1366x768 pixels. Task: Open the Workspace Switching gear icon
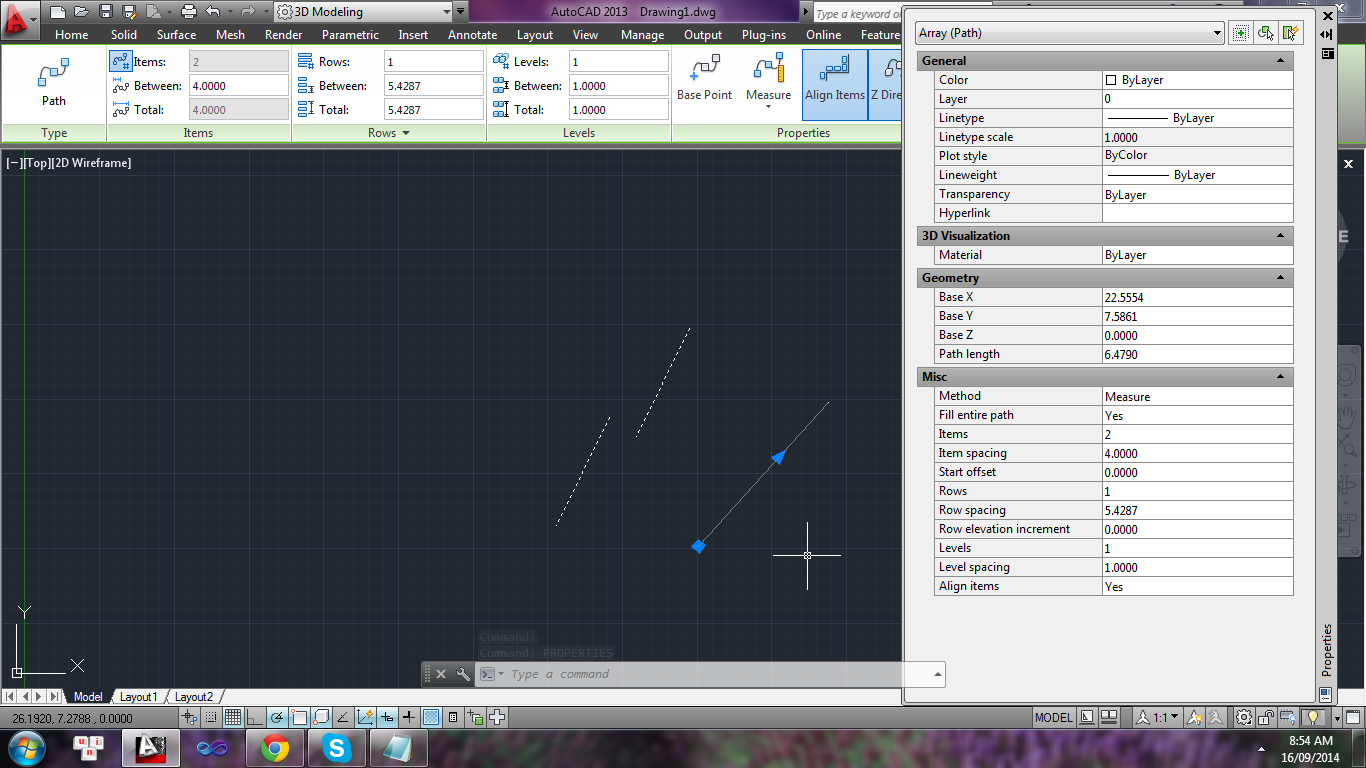pyautogui.click(x=1243, y=717)
